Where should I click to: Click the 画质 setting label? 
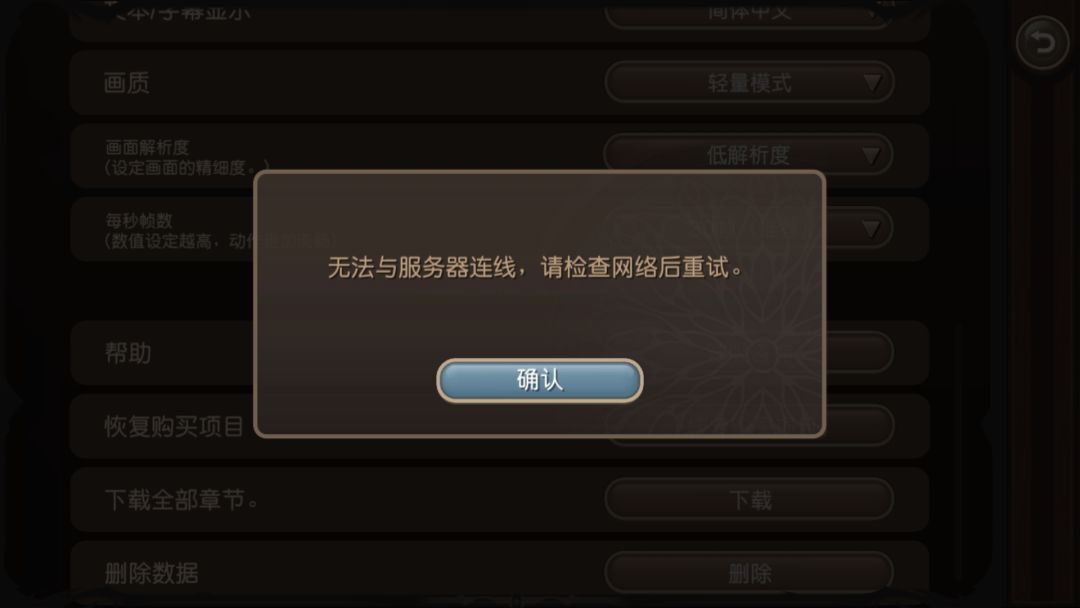(x=126, y=83)
